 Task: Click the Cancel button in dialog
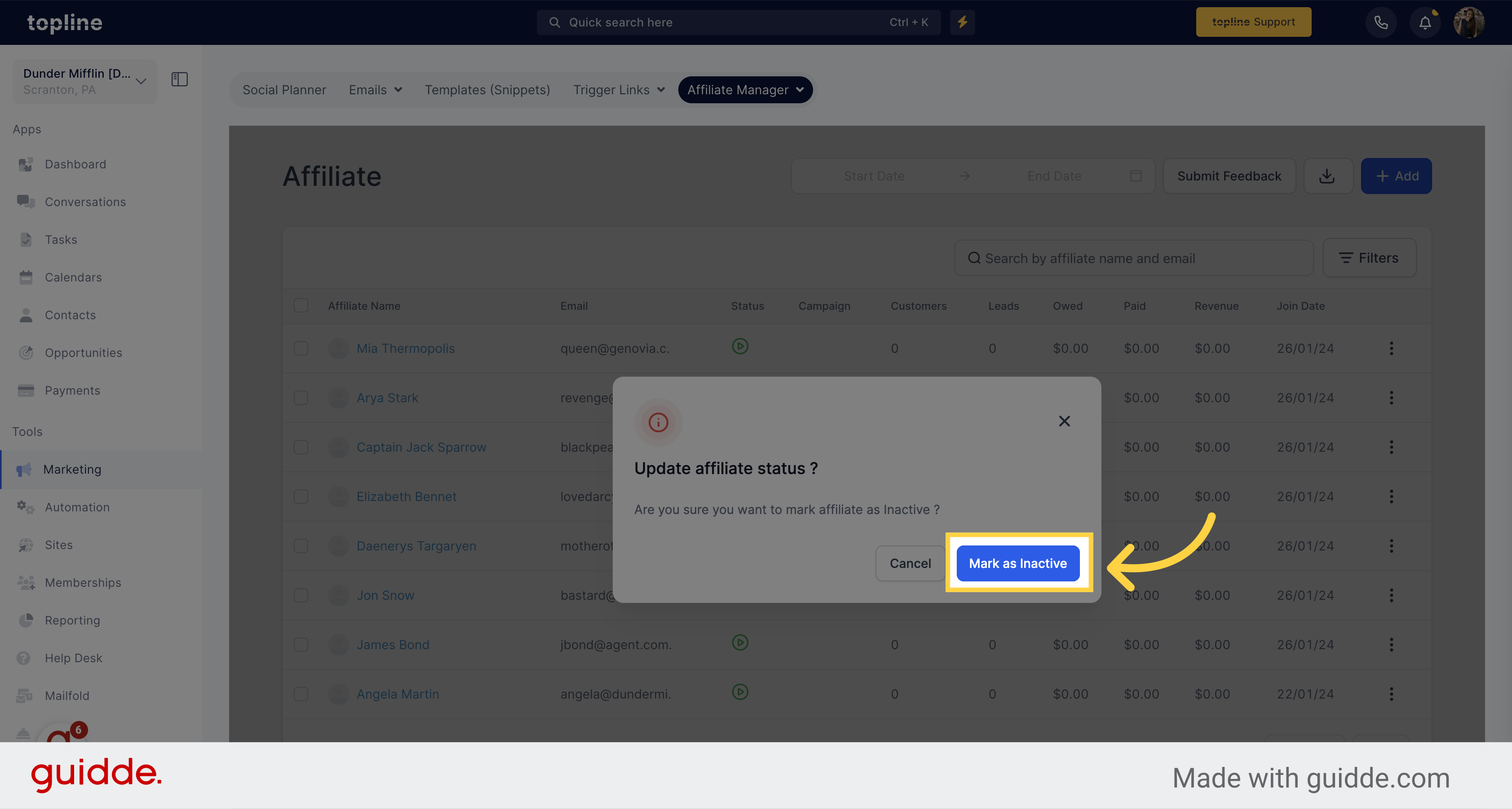click(911, 563)
